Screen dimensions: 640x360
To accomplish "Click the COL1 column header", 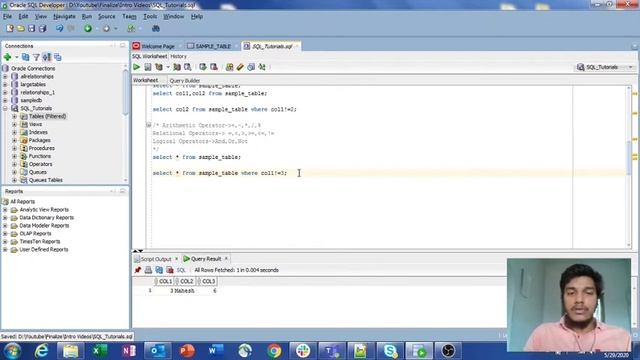I will pyautogui.click(x=165, y=282).
